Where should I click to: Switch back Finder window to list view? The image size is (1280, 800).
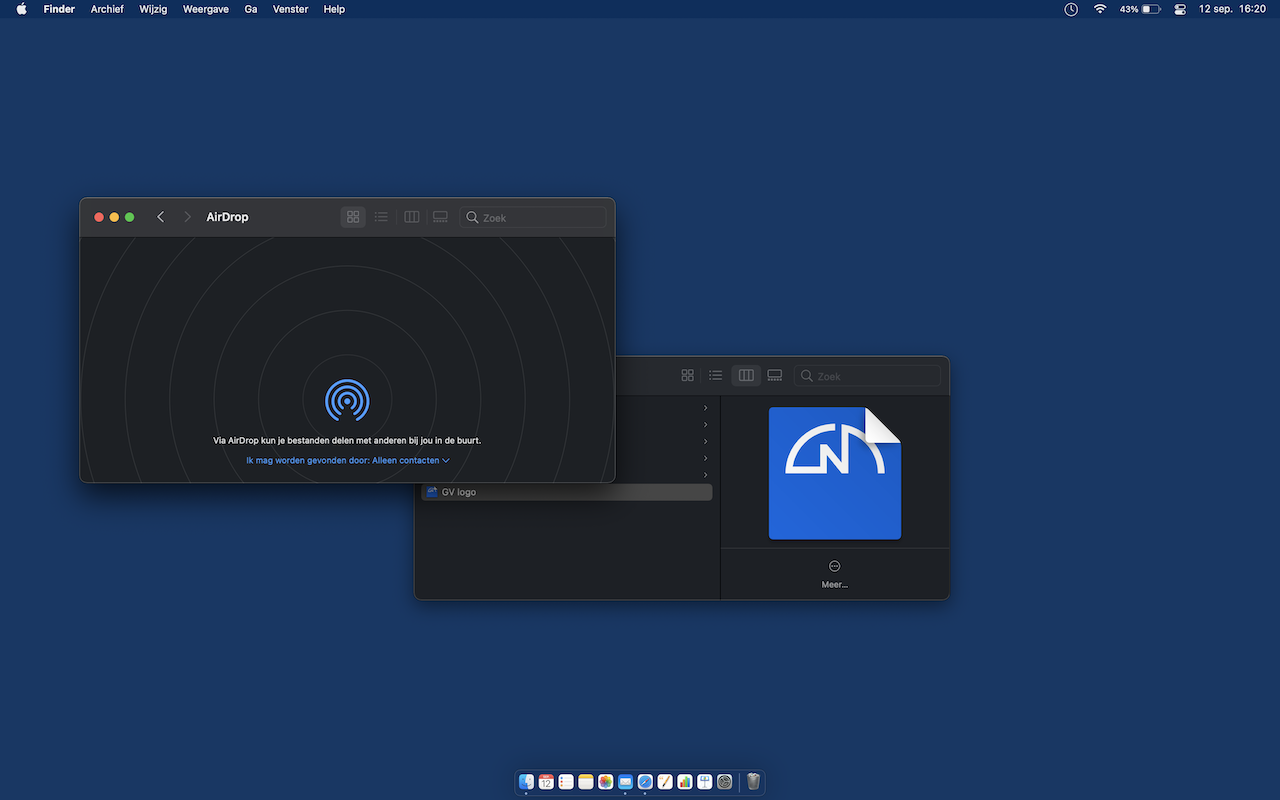[716, 375]
